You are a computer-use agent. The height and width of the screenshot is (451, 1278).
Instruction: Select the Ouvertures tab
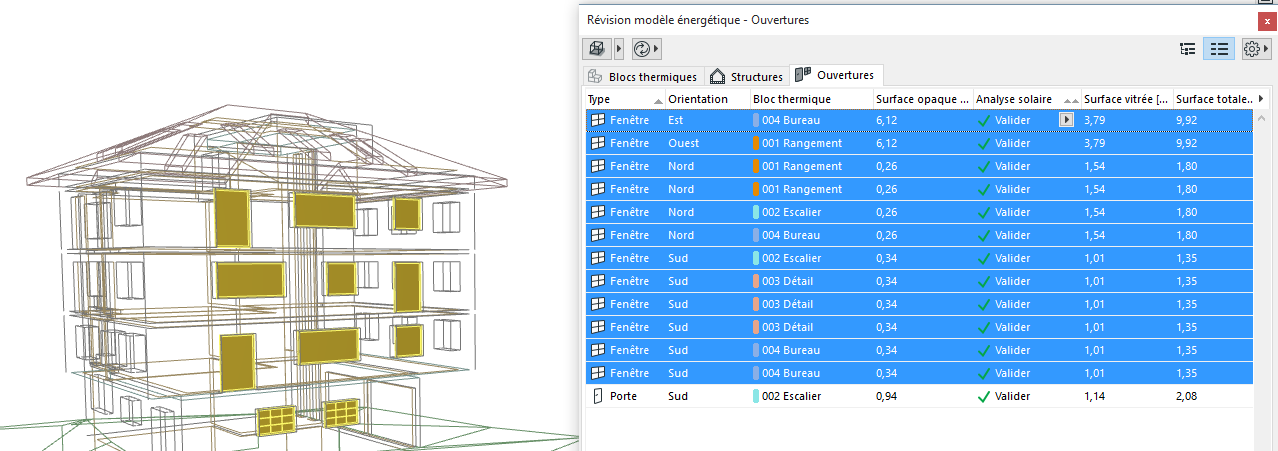coord(836,75)
